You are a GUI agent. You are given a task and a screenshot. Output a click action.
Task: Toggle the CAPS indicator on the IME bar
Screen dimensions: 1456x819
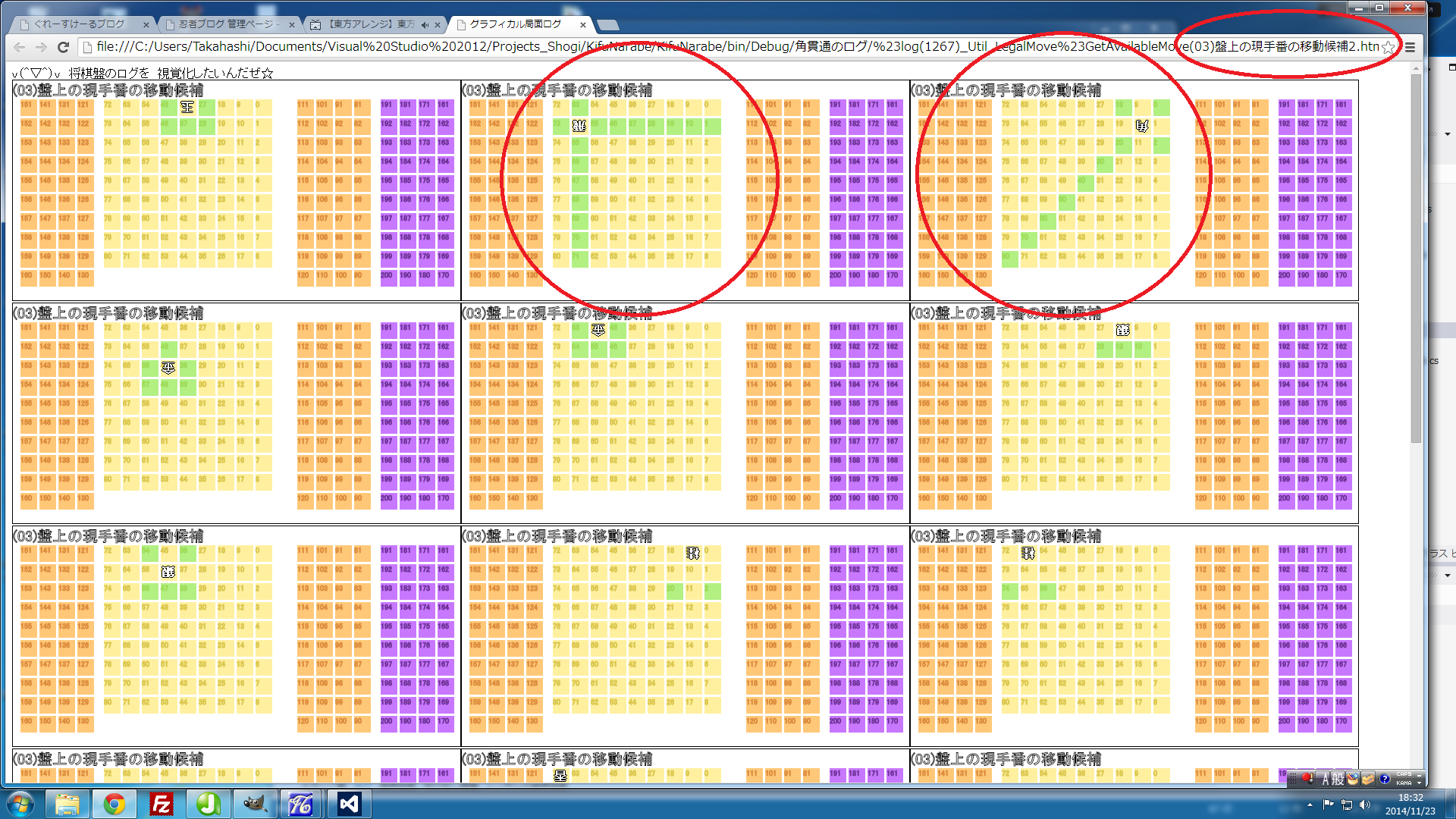click(1404, 774)
